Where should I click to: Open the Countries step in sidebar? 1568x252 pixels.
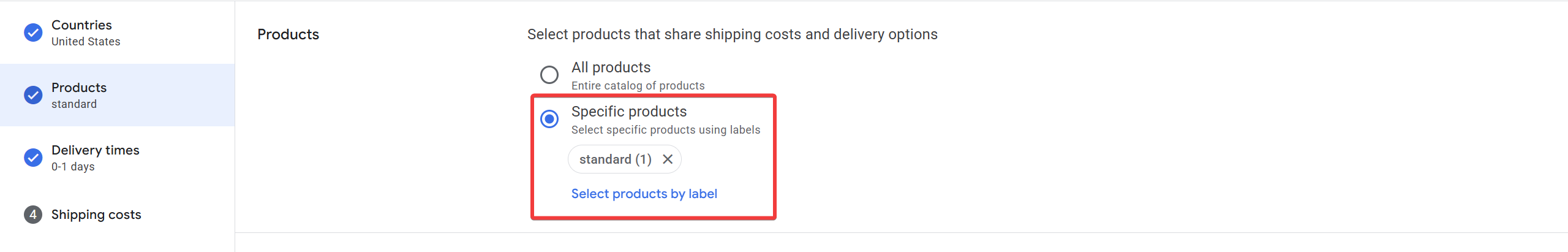pos(81,25)
